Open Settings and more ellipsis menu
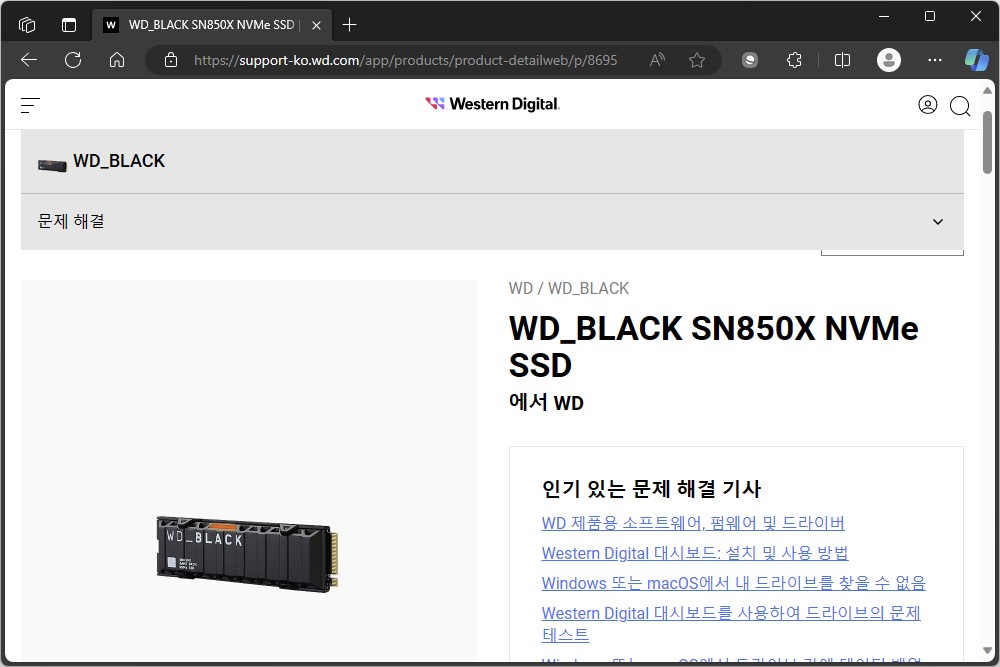Viewport: 1000px width, 667px height. click(x=934, y=60)
